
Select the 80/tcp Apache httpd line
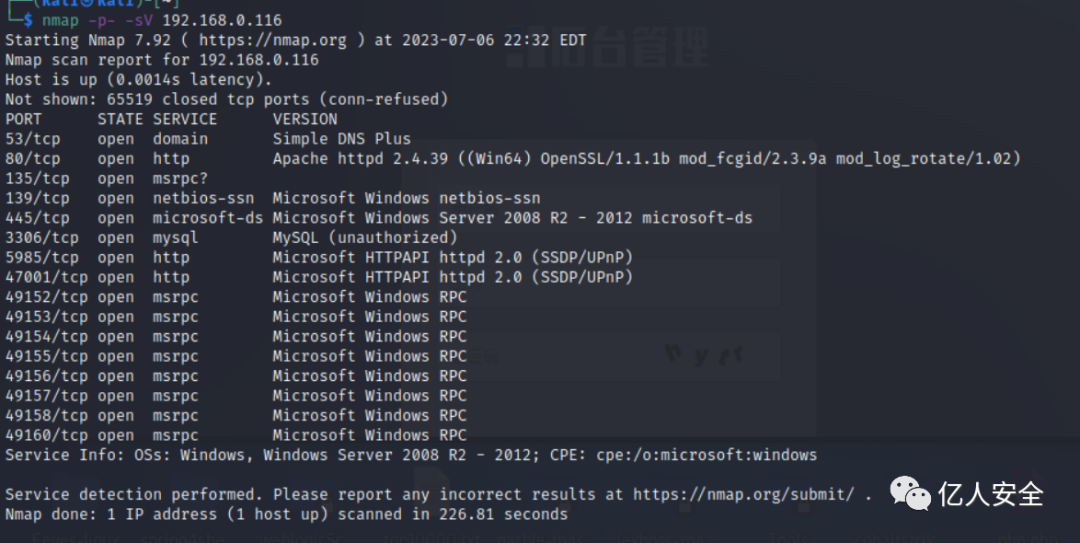[513, 159]
